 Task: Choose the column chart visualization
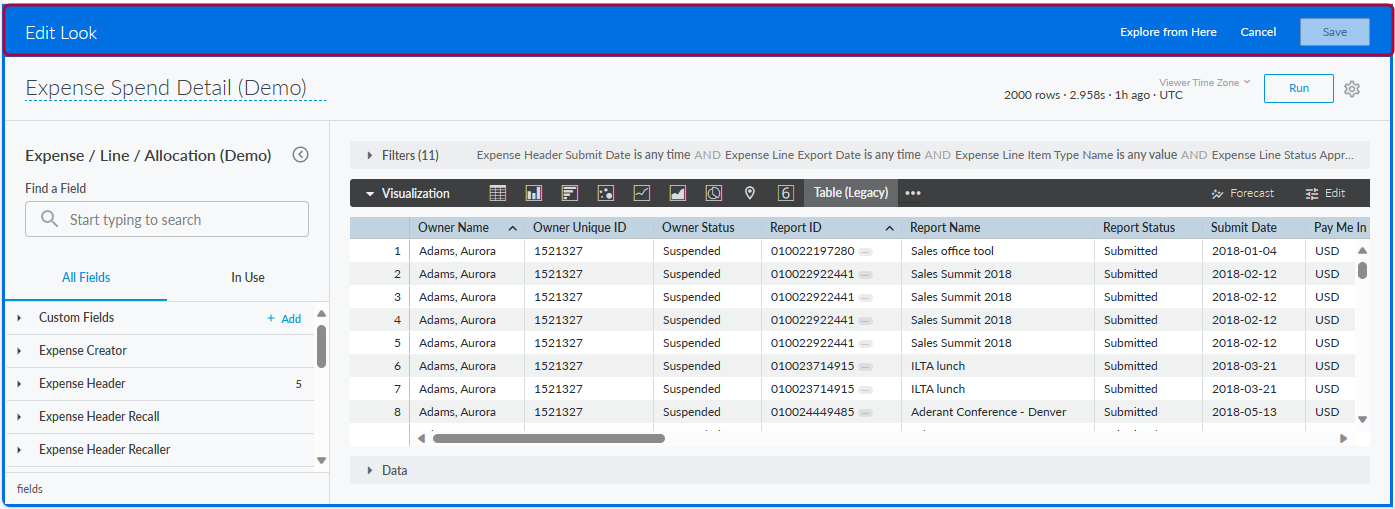click(534, 193)
